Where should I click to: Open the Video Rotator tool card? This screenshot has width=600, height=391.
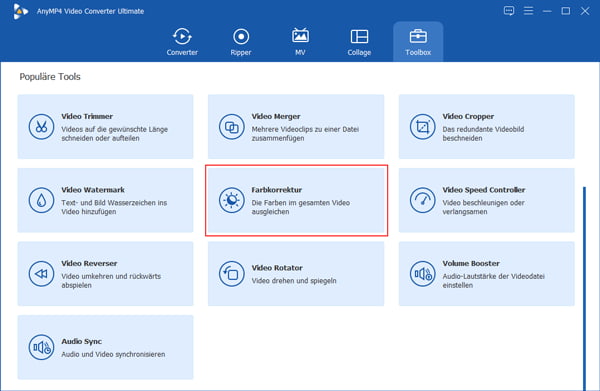tap(296, 274)
